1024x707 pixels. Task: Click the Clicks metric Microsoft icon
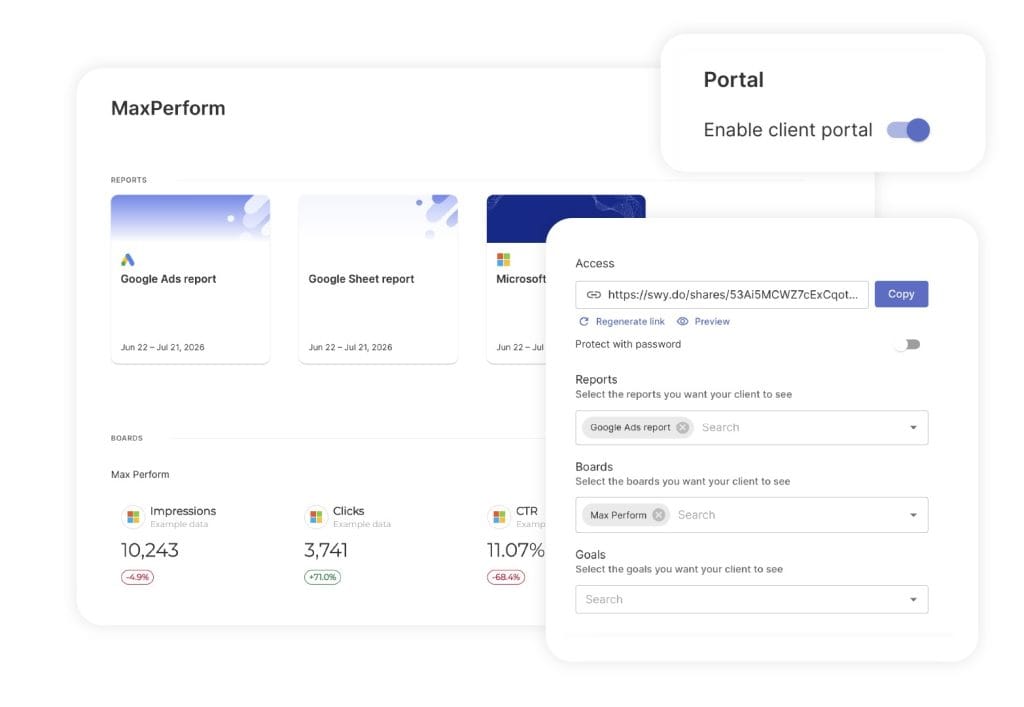tap(316, 517)
